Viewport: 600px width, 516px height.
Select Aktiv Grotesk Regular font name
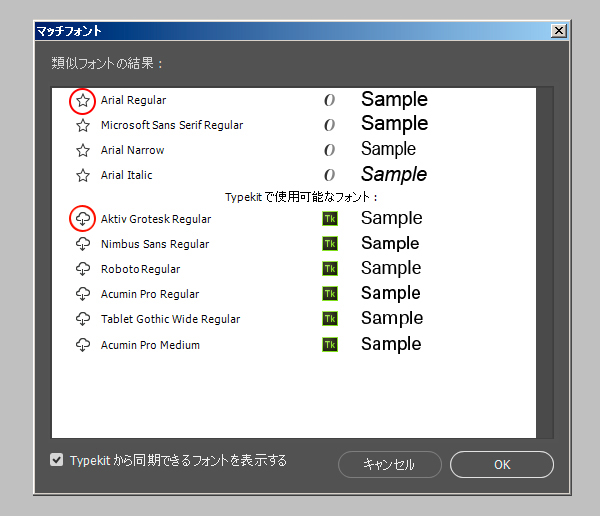pos(156,219)
